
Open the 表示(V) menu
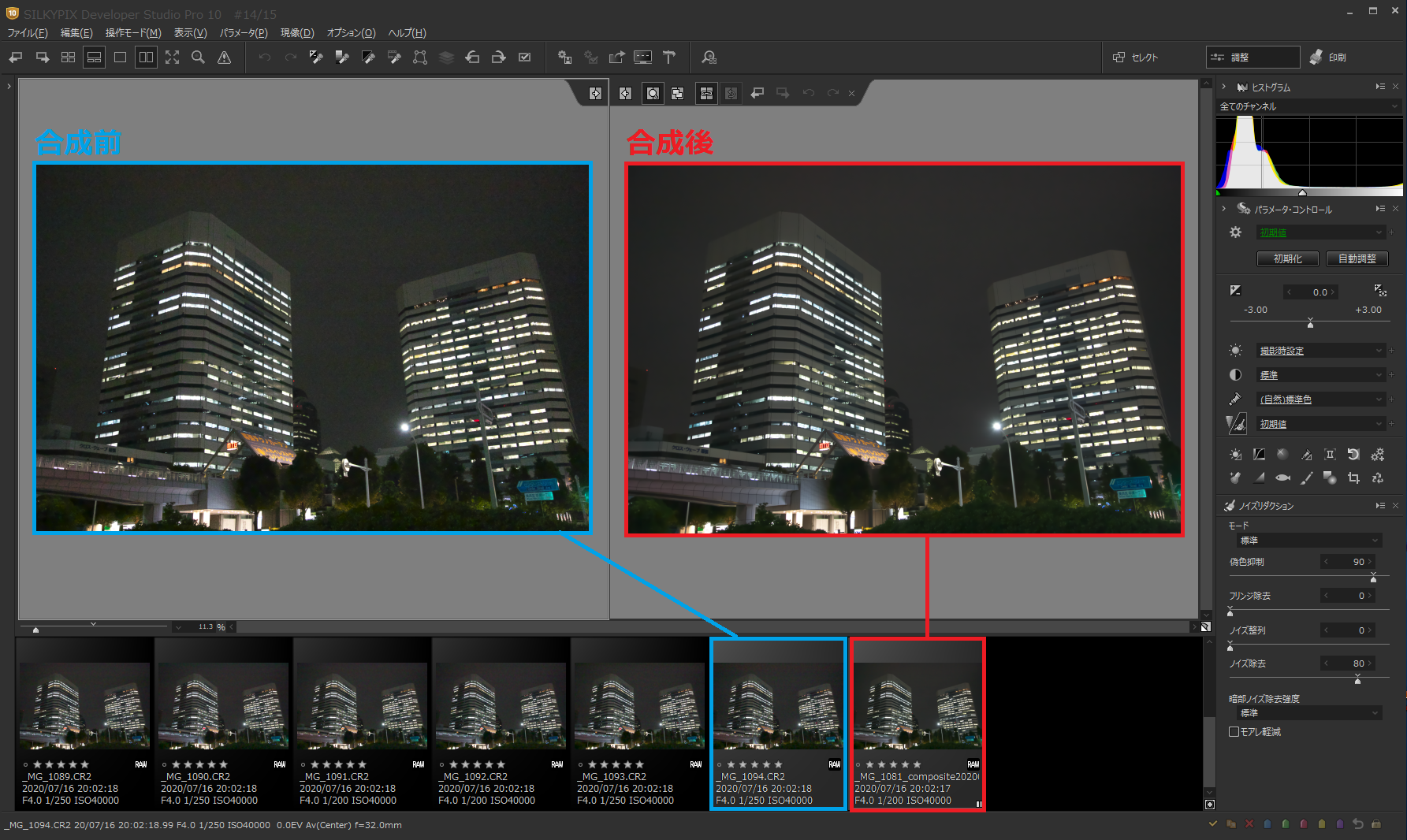(190, 33)
